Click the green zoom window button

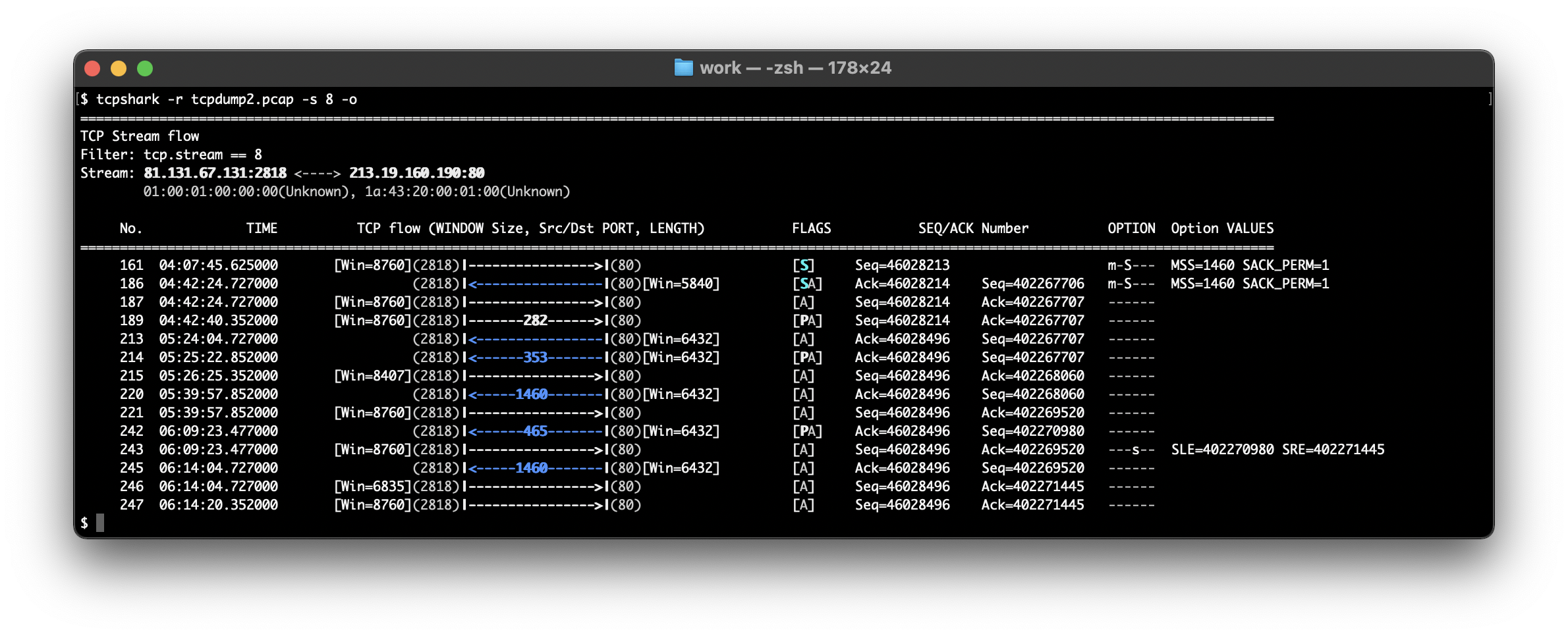pos(145,68)
